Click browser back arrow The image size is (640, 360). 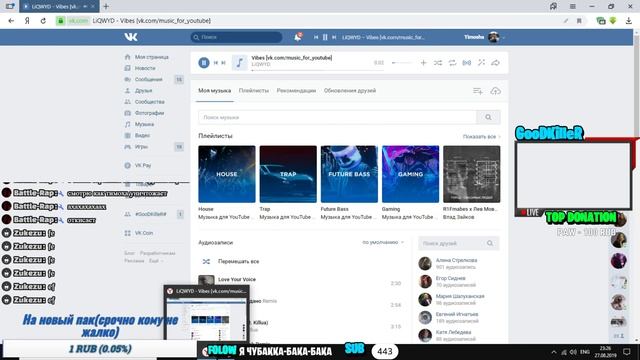(11, 20)
